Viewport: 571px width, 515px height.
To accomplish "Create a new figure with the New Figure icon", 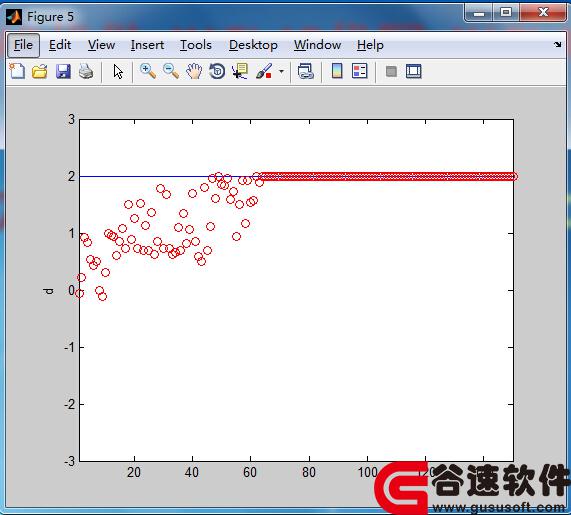I will pos(17,71).
